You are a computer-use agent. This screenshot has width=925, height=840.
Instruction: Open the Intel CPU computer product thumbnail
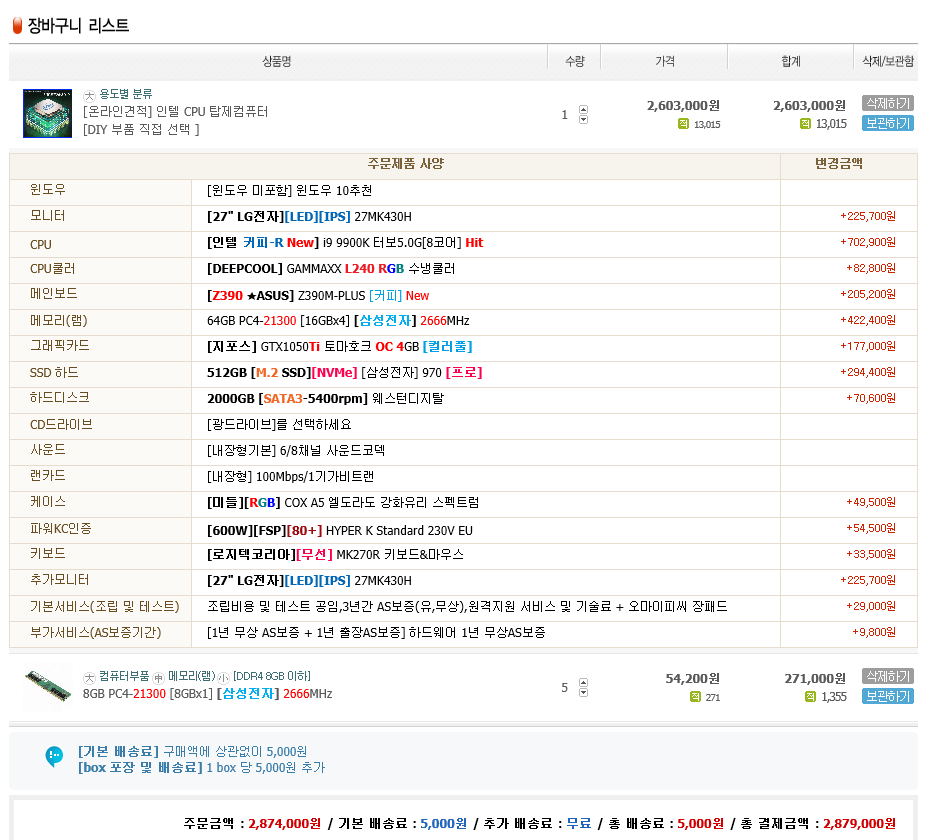point(47,113)
